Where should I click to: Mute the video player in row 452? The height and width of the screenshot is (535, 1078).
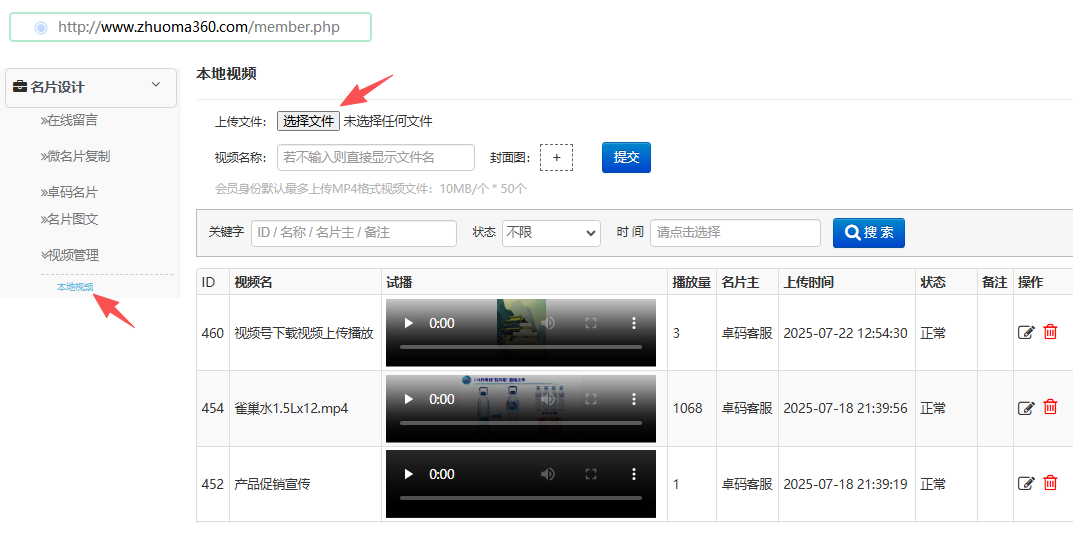click(x=548, y=474)
